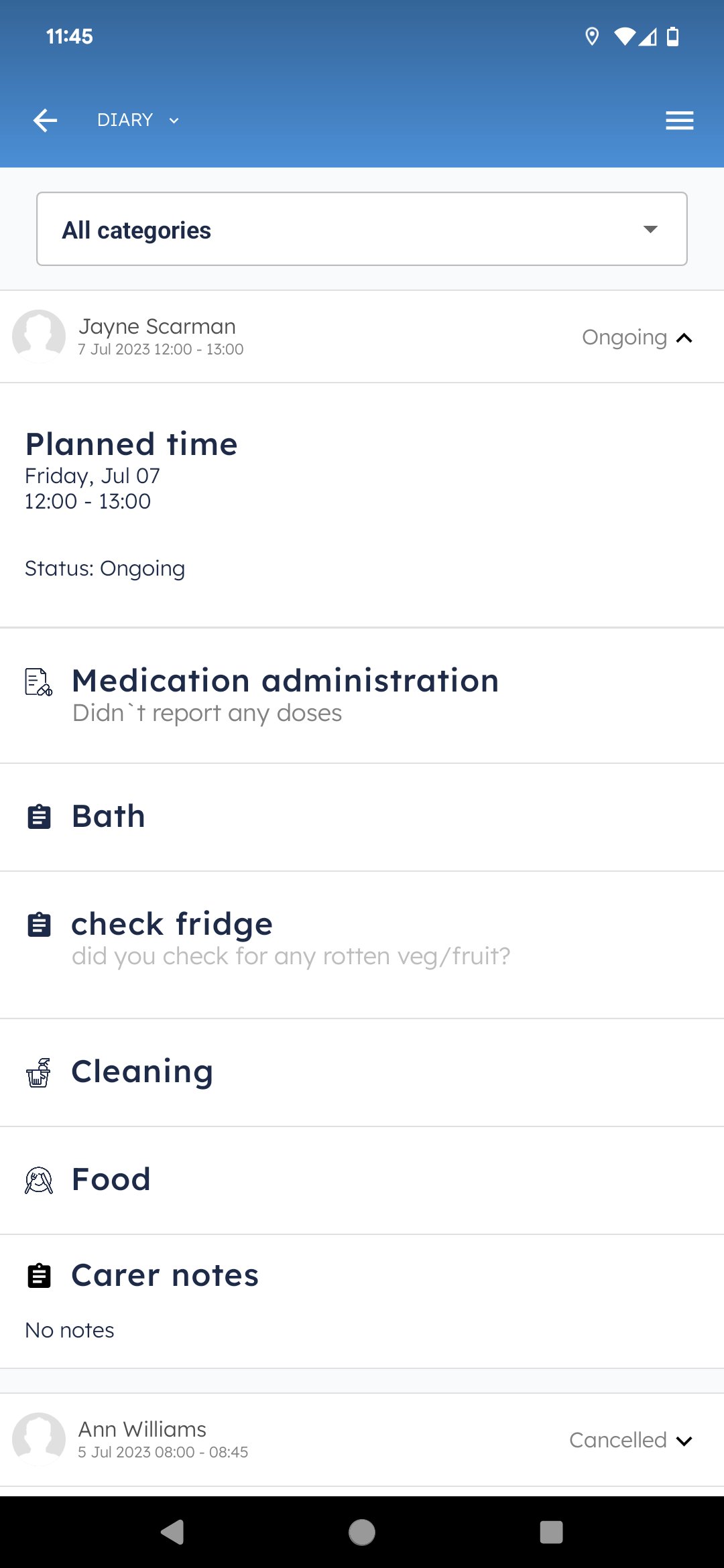The width and height of the screenshot is (724, 1568).
Task: Tap the Medication administration pill icon
Action: pos(38,682)
